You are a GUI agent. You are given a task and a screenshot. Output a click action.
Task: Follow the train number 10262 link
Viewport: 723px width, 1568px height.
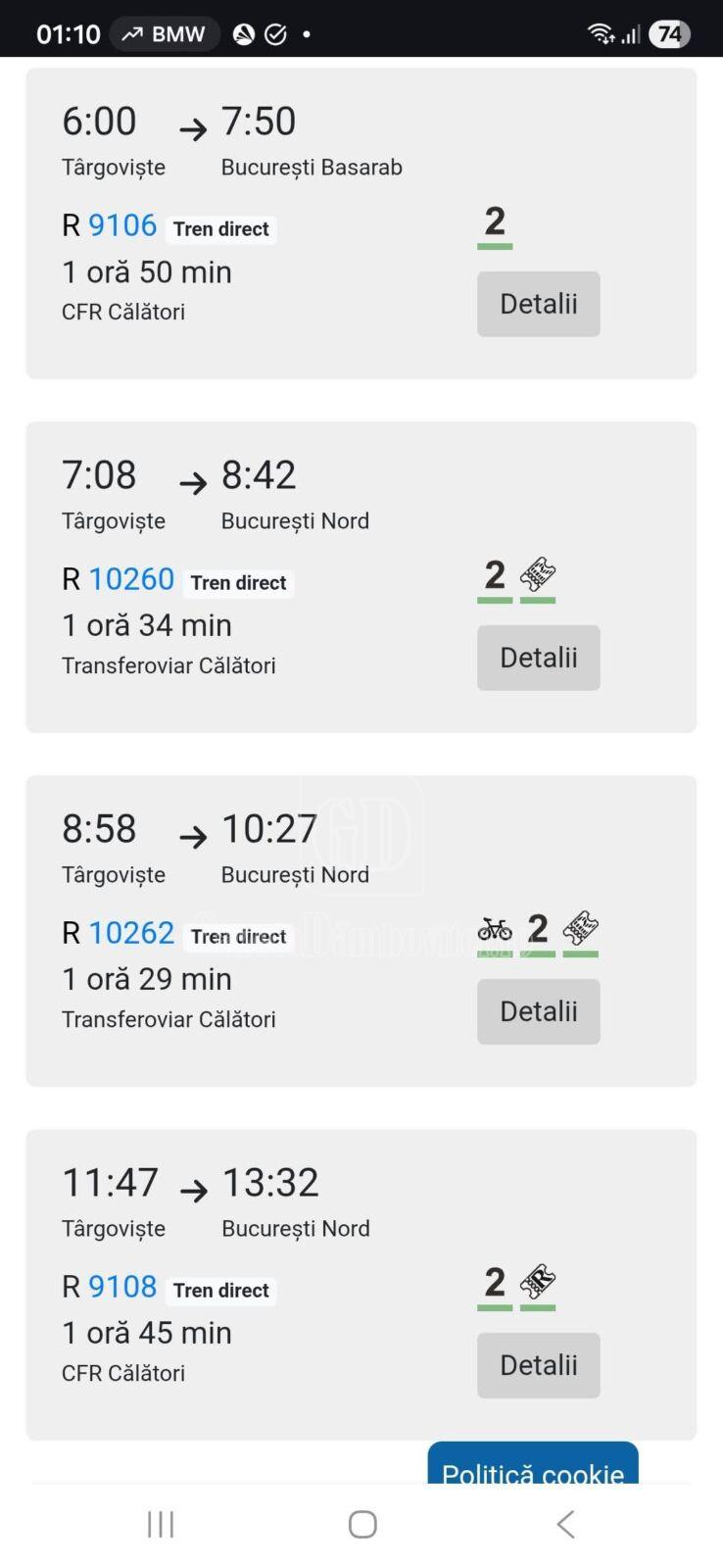pyautogui.click(x=131, y=933)
